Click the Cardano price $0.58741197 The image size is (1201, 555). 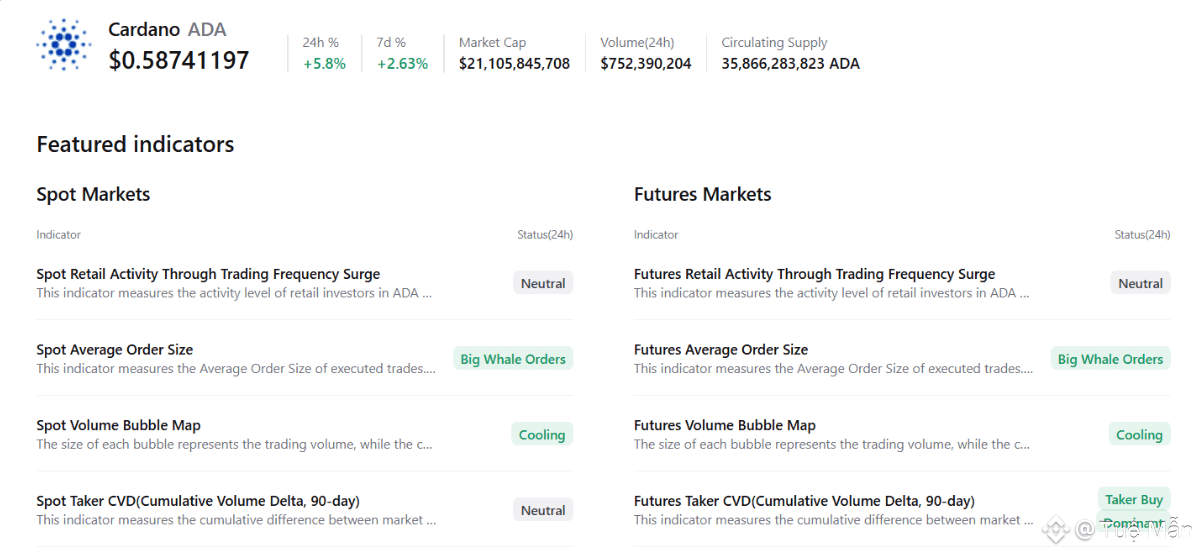pyautogui.click(x=179, y=61)
